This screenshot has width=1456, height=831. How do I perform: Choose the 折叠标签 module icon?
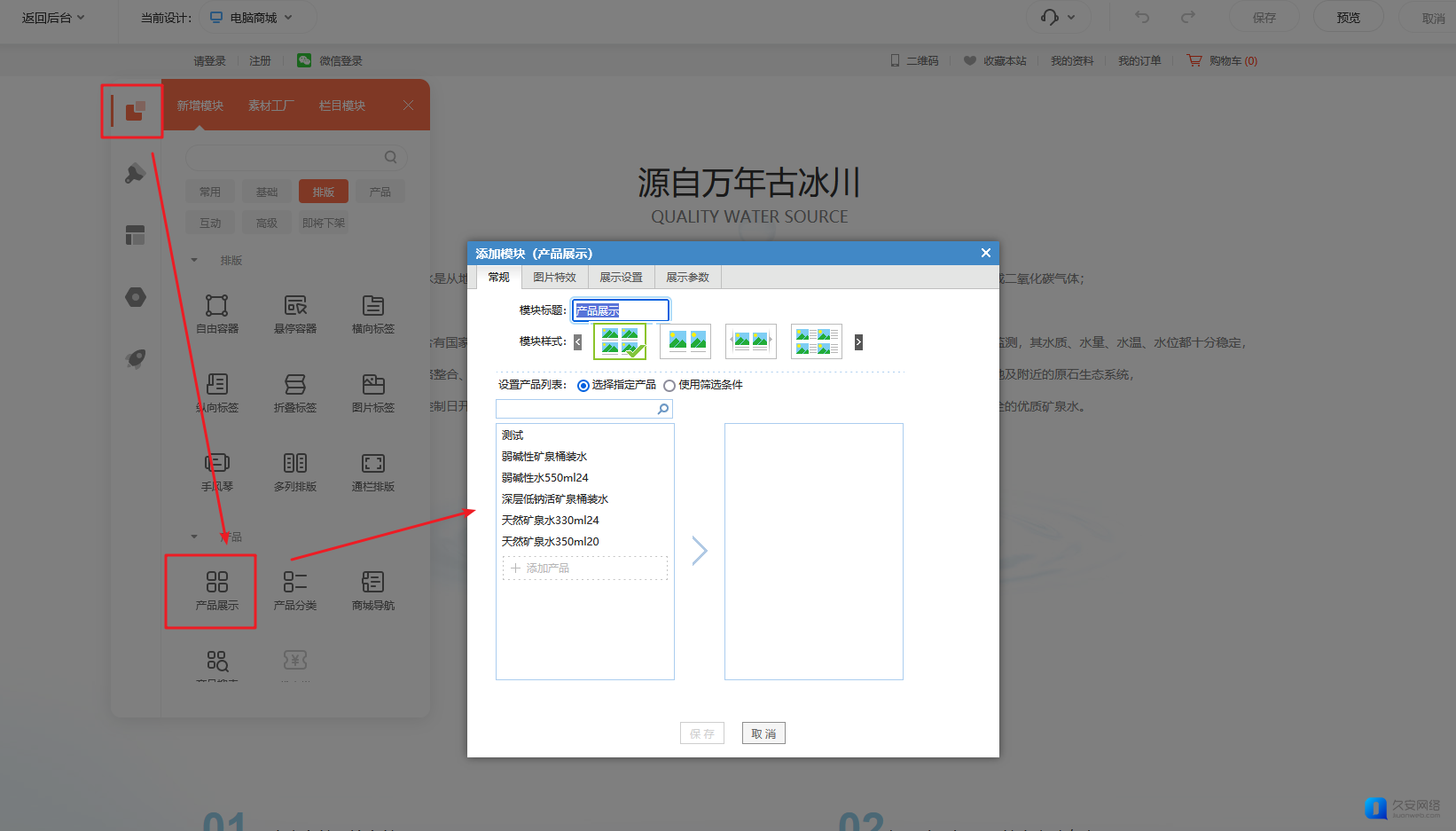(295, 385)
